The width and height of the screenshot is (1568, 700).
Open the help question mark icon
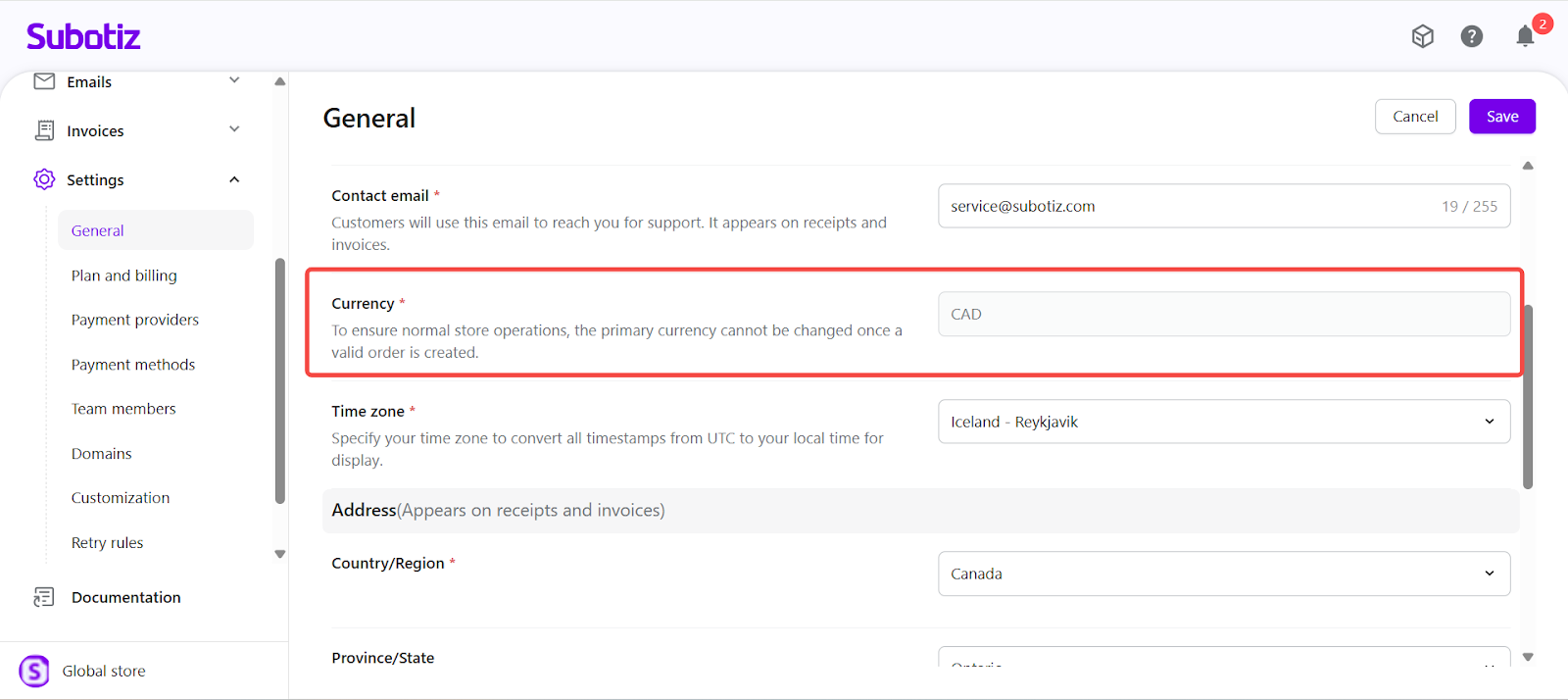coord(1471,36)
